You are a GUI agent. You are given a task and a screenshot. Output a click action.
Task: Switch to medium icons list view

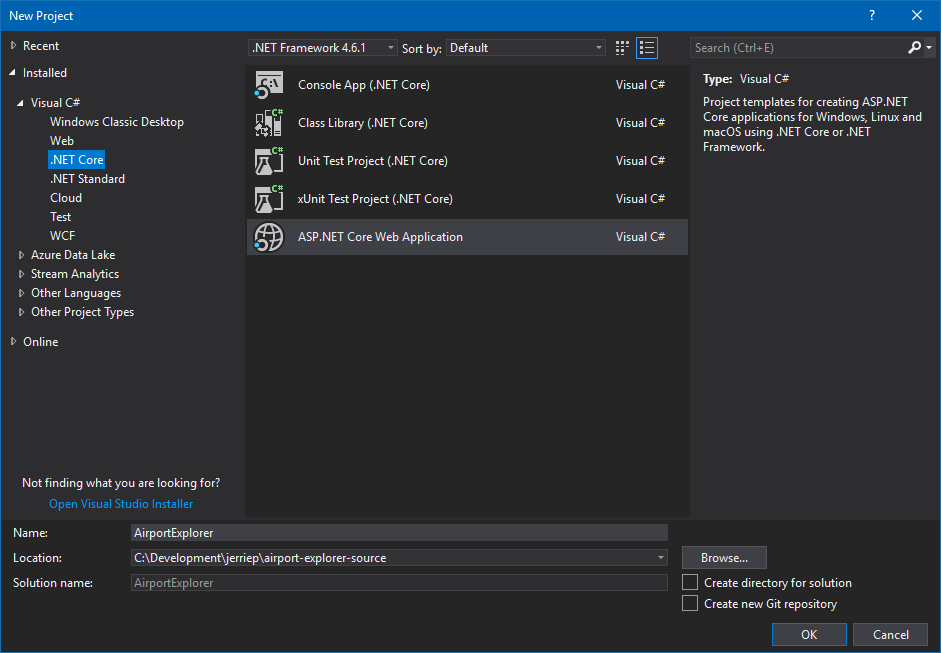pyautogui.click(x=647, y=48)
